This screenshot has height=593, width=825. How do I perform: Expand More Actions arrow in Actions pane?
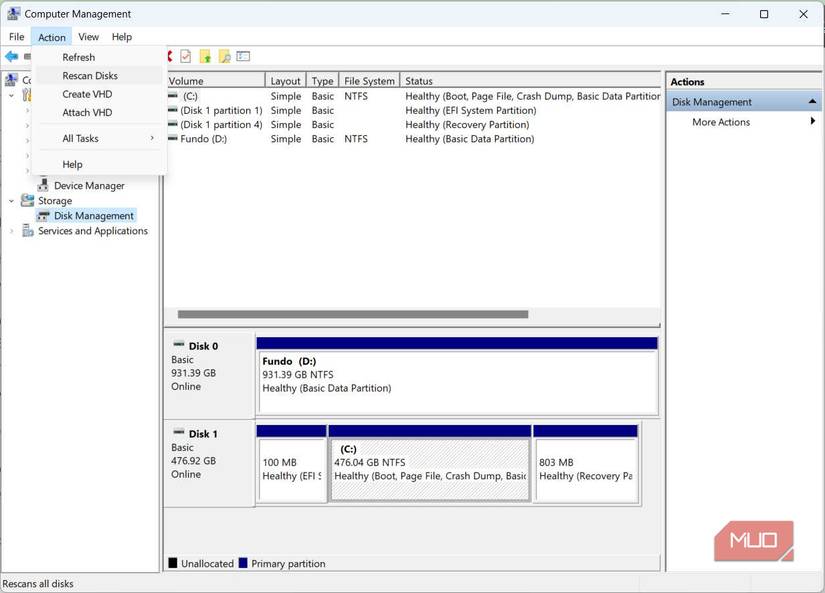click(813, 121)
